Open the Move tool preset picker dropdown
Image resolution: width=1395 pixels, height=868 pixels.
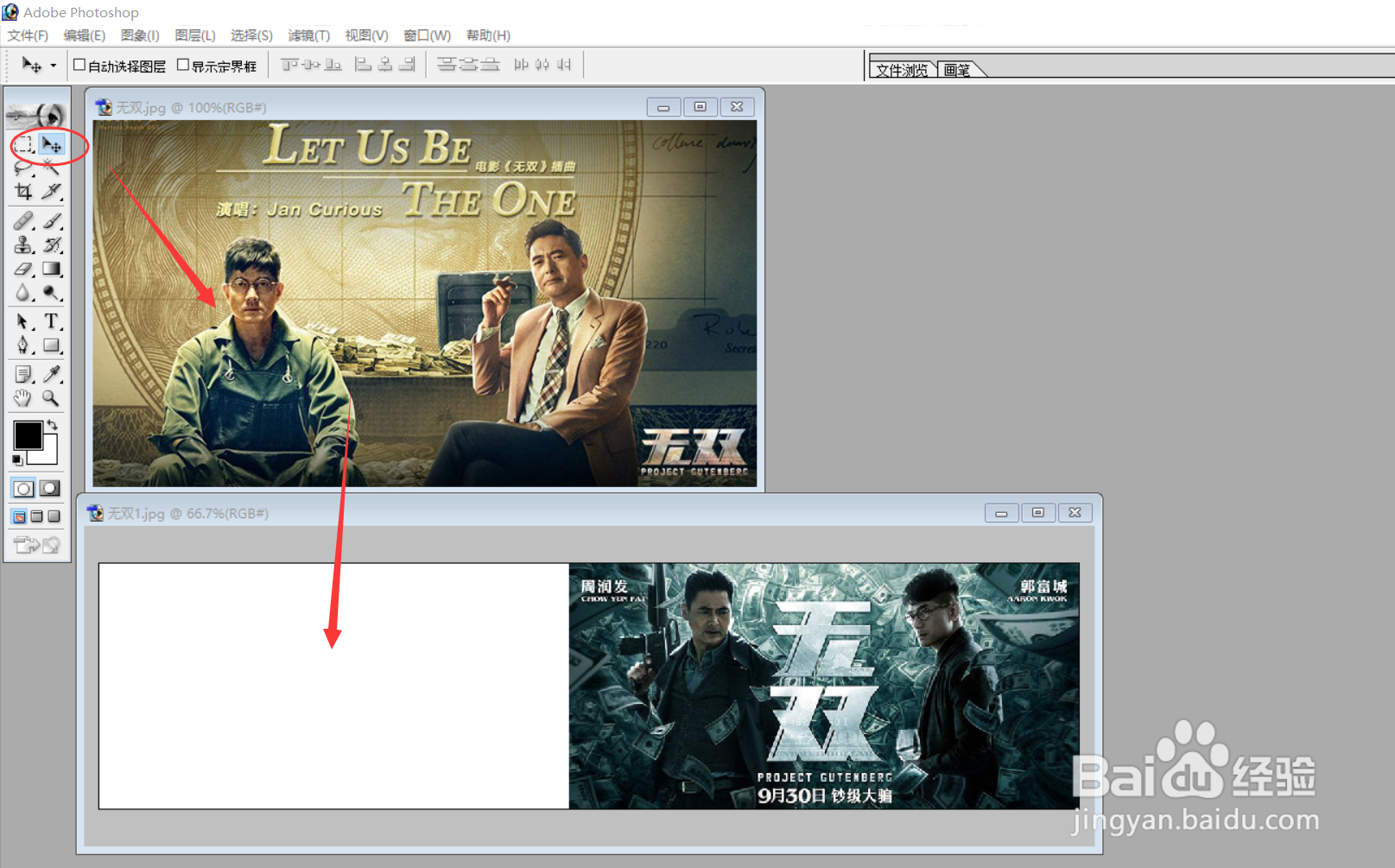click(x=54, y=66)
